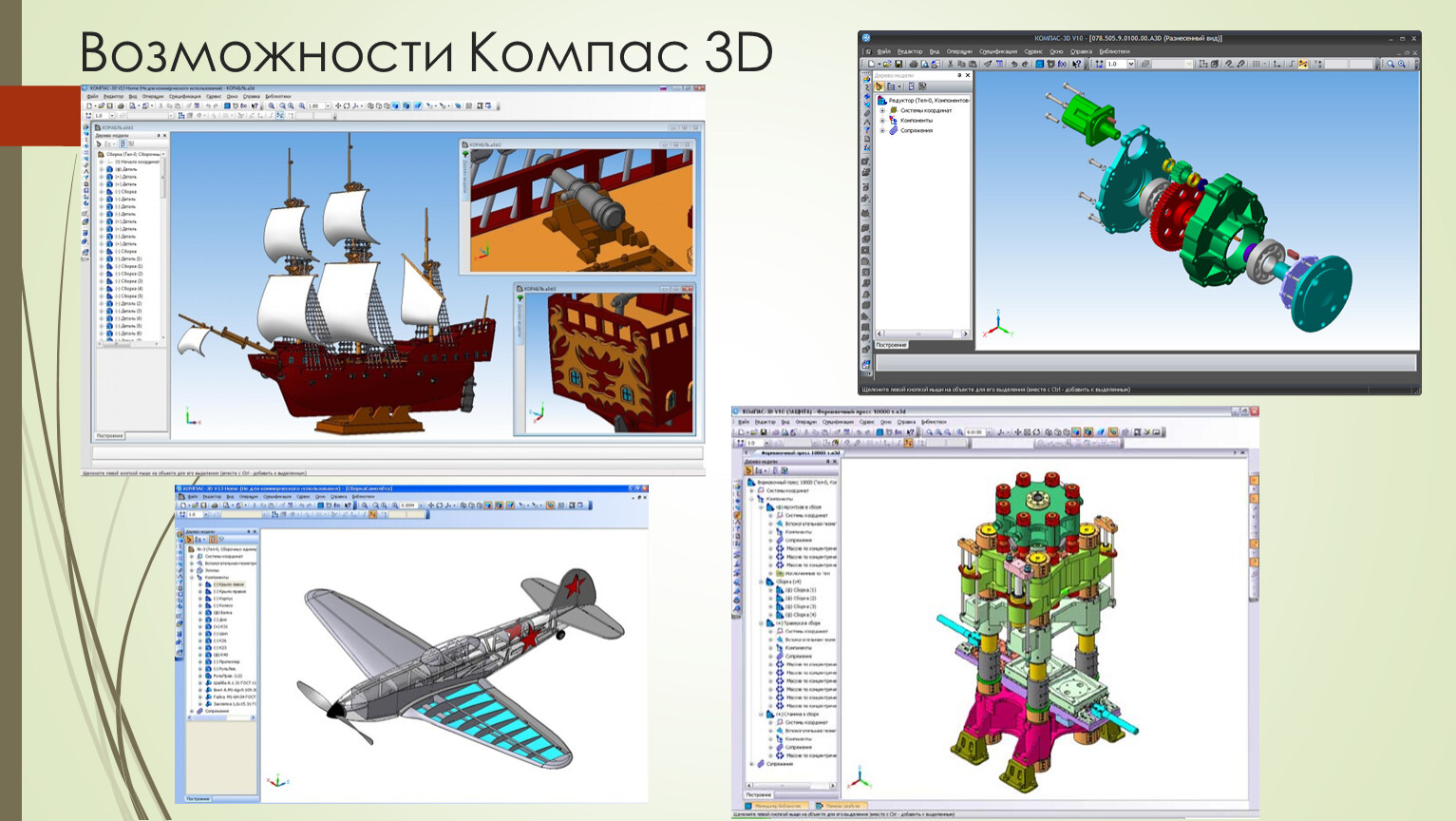Click Open file icon in reducer window
Image resolution: width=1456 pixels, height=821 pixels.
coord(887,65)
